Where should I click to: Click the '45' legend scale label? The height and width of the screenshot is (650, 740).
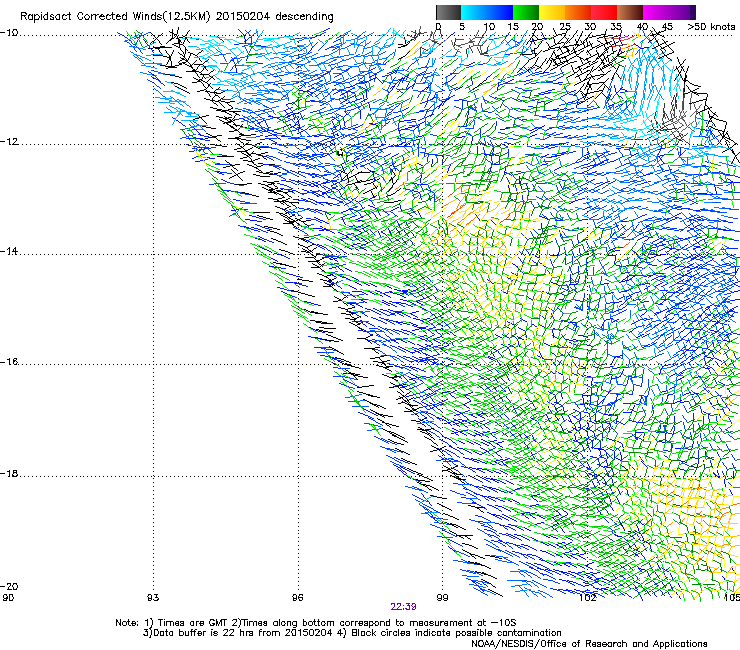667,27
